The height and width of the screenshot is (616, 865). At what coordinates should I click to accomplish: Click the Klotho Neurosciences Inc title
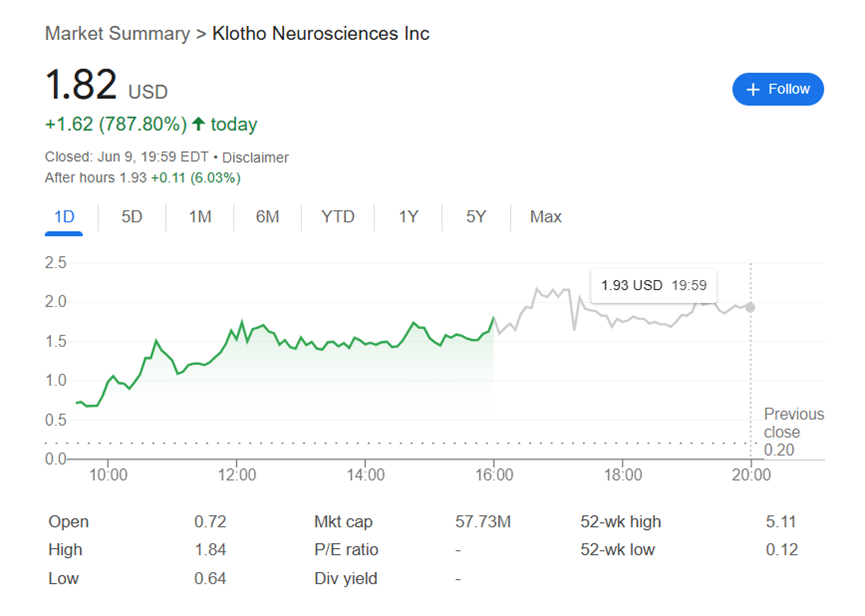tap(321, 34)
